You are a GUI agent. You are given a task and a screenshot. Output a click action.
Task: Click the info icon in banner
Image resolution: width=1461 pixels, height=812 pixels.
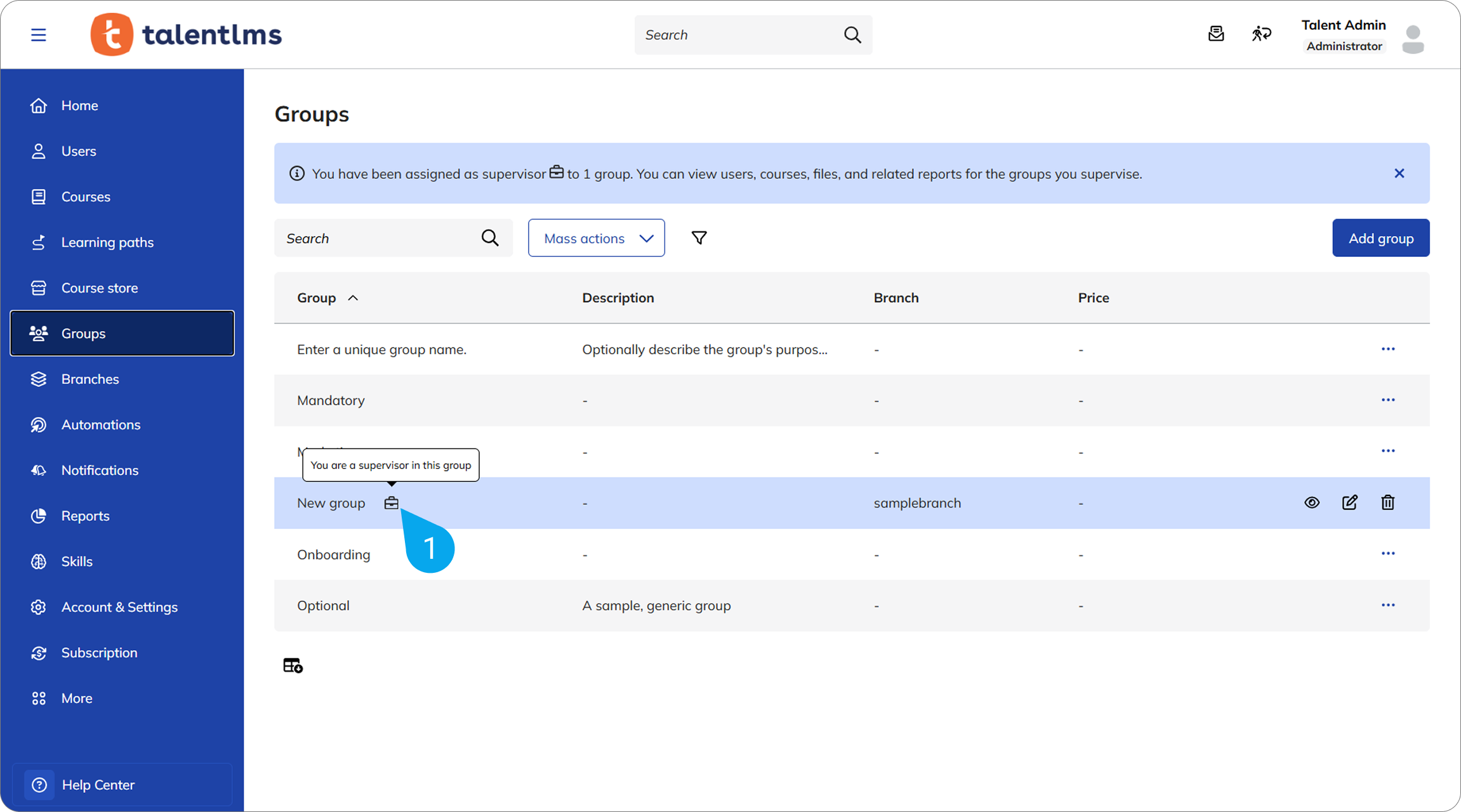pos(296,173)
